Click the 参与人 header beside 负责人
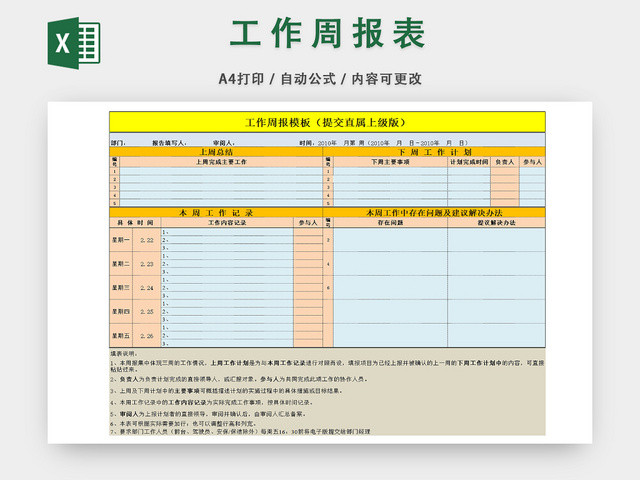Viewport: 640px width, 480px height. click(532, 162)
